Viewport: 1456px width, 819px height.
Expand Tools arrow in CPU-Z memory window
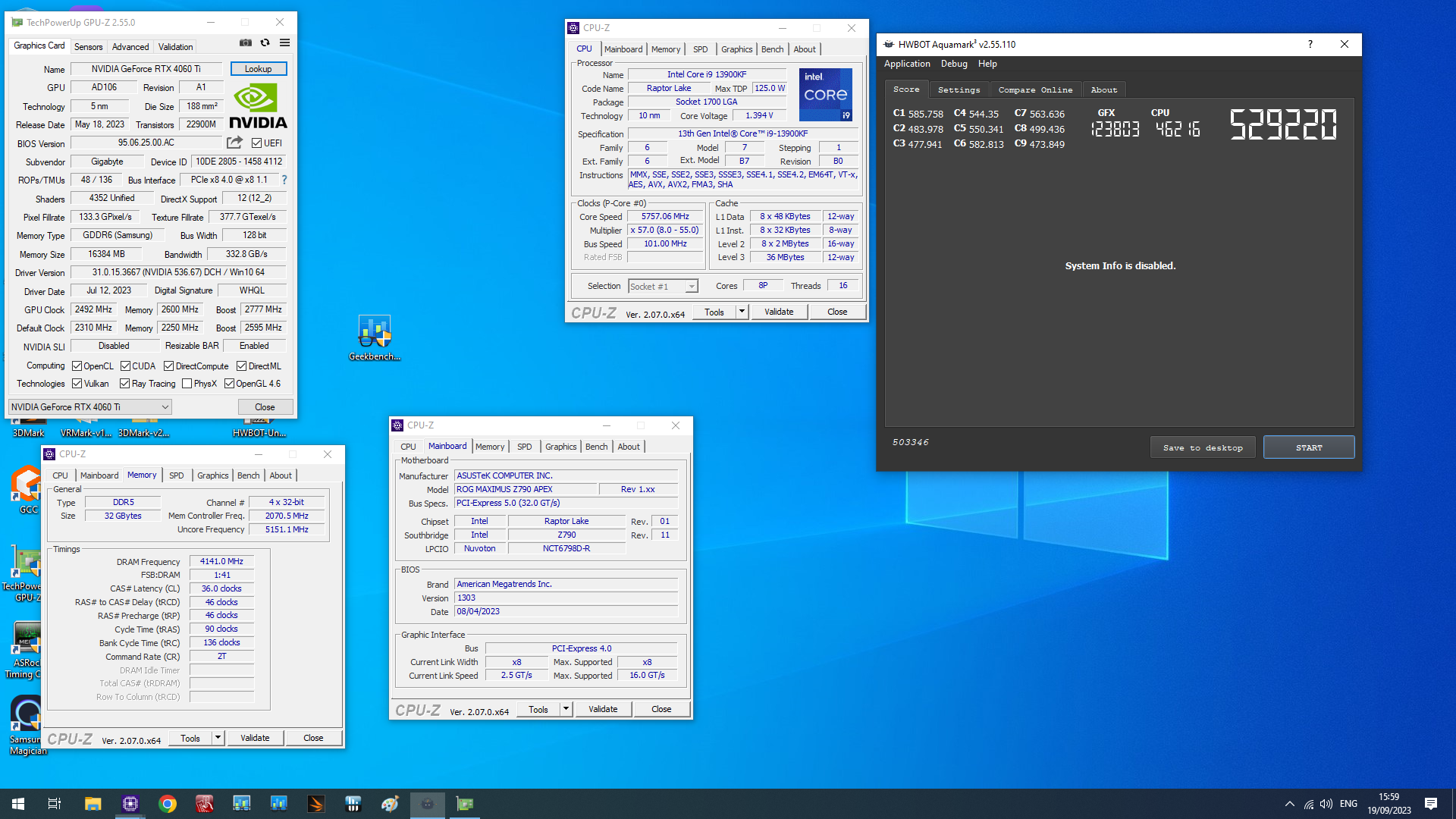pyautogui.click(x=218, y=738)
